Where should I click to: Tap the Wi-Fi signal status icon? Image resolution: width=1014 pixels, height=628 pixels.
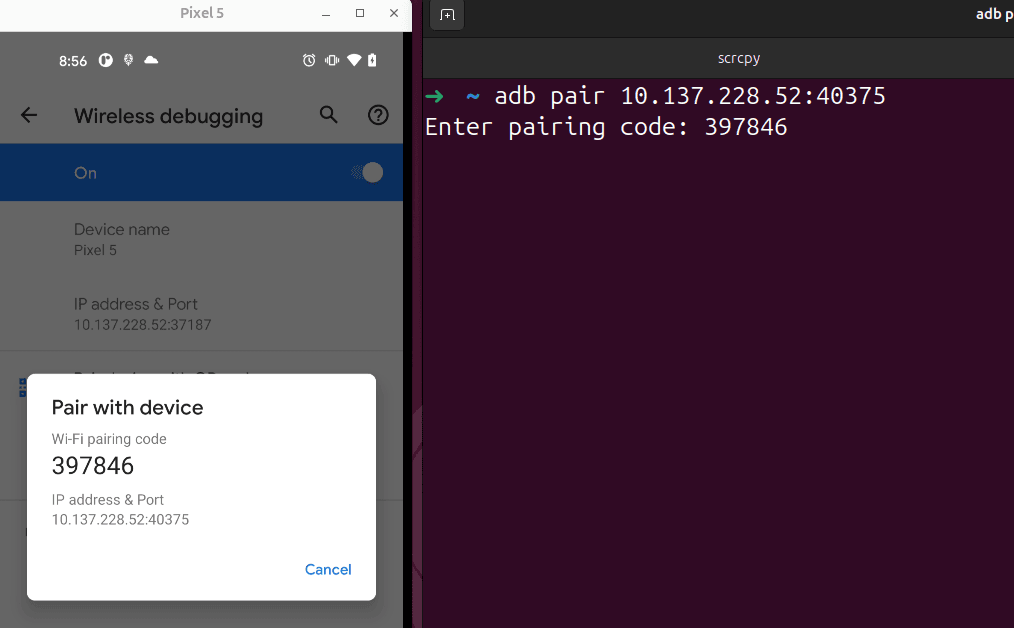pos(354,60)
